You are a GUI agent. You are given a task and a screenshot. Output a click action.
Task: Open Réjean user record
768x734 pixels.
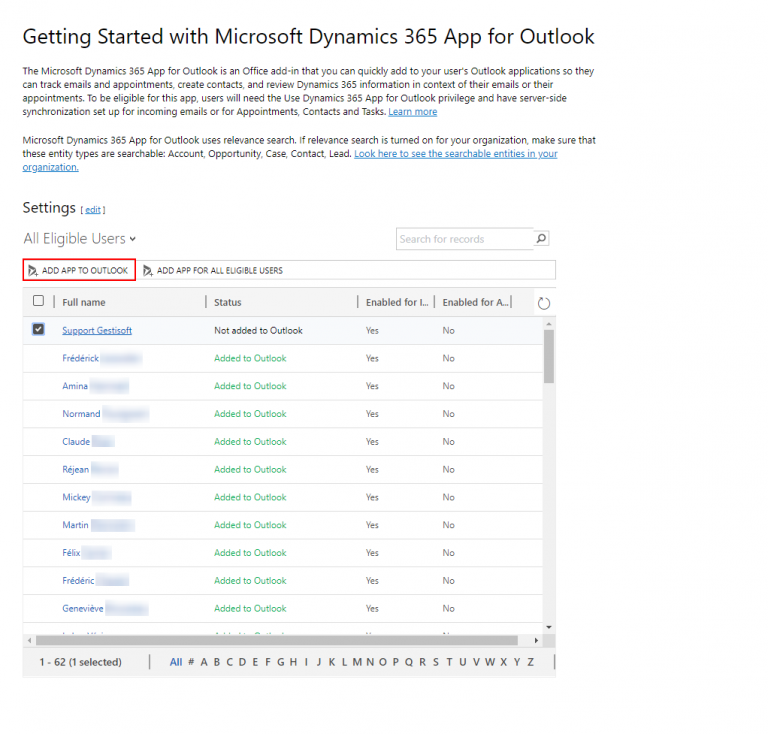coord(75,470)
